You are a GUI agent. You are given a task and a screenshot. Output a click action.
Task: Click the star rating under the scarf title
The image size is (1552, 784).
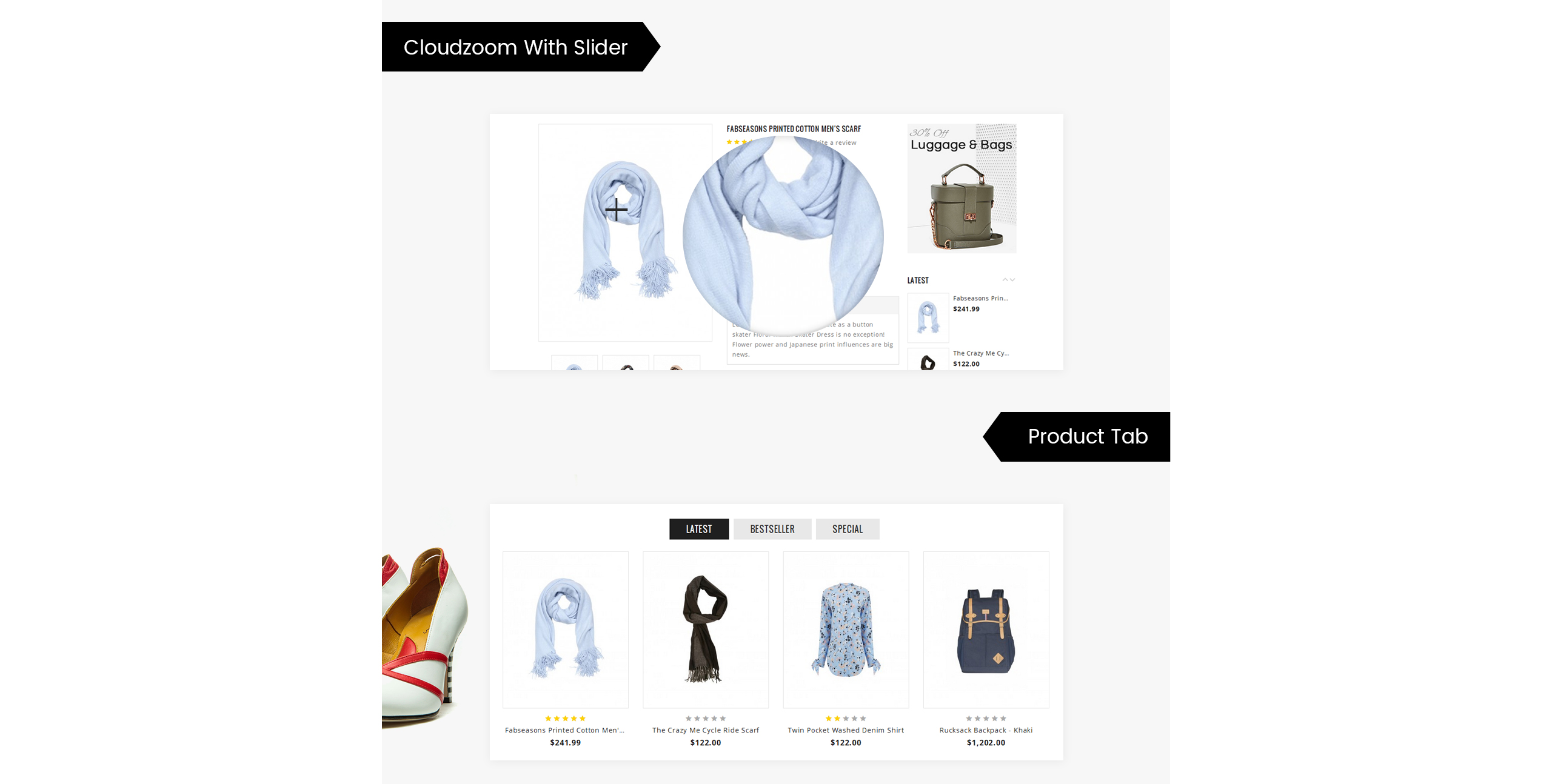pyautogui.click(x=740, y=142)
